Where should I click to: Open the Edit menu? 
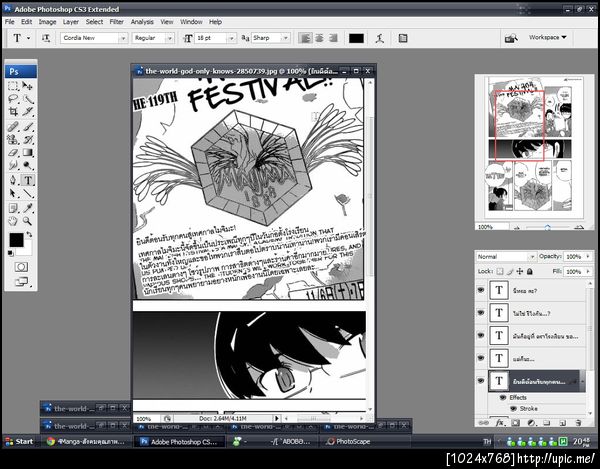coord(26,22)
